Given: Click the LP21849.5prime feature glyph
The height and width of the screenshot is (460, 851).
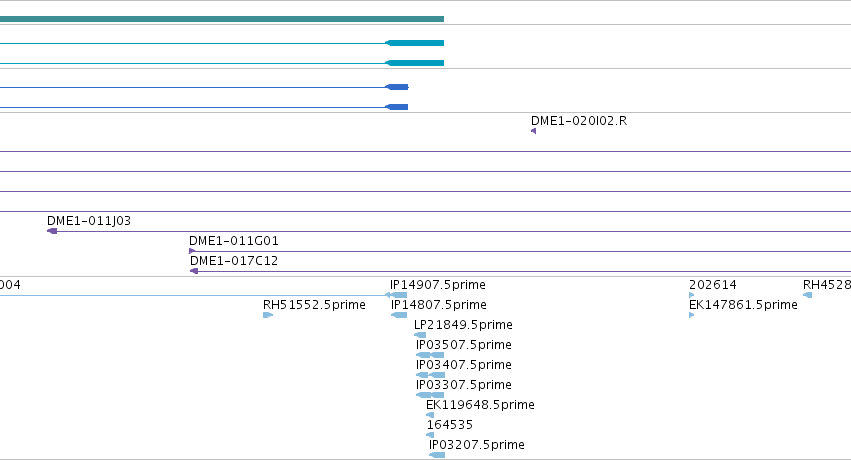Looking at the screenshot, I should coord(420,335).
